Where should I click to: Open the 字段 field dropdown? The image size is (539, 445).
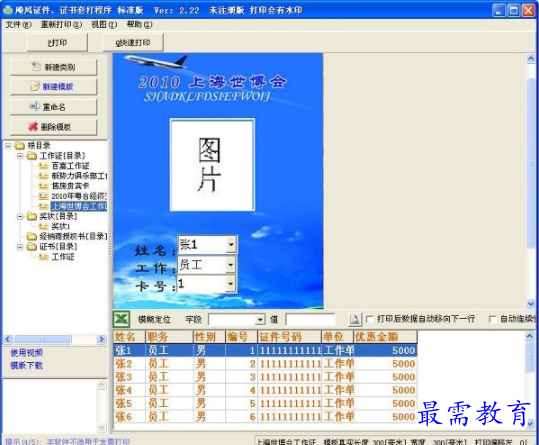[x=261, y=320]
